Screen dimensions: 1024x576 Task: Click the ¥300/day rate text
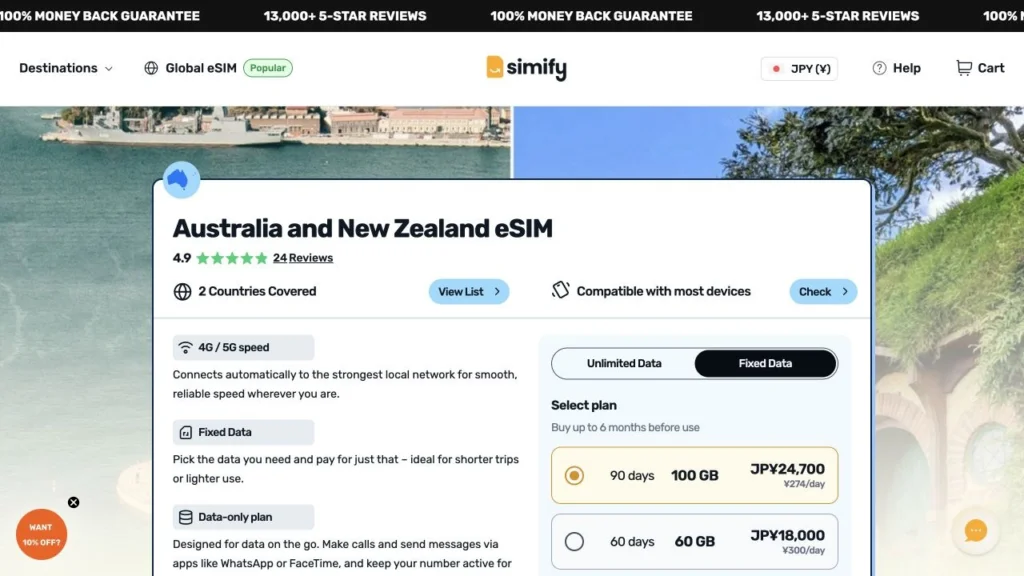(x=803, y=551)
